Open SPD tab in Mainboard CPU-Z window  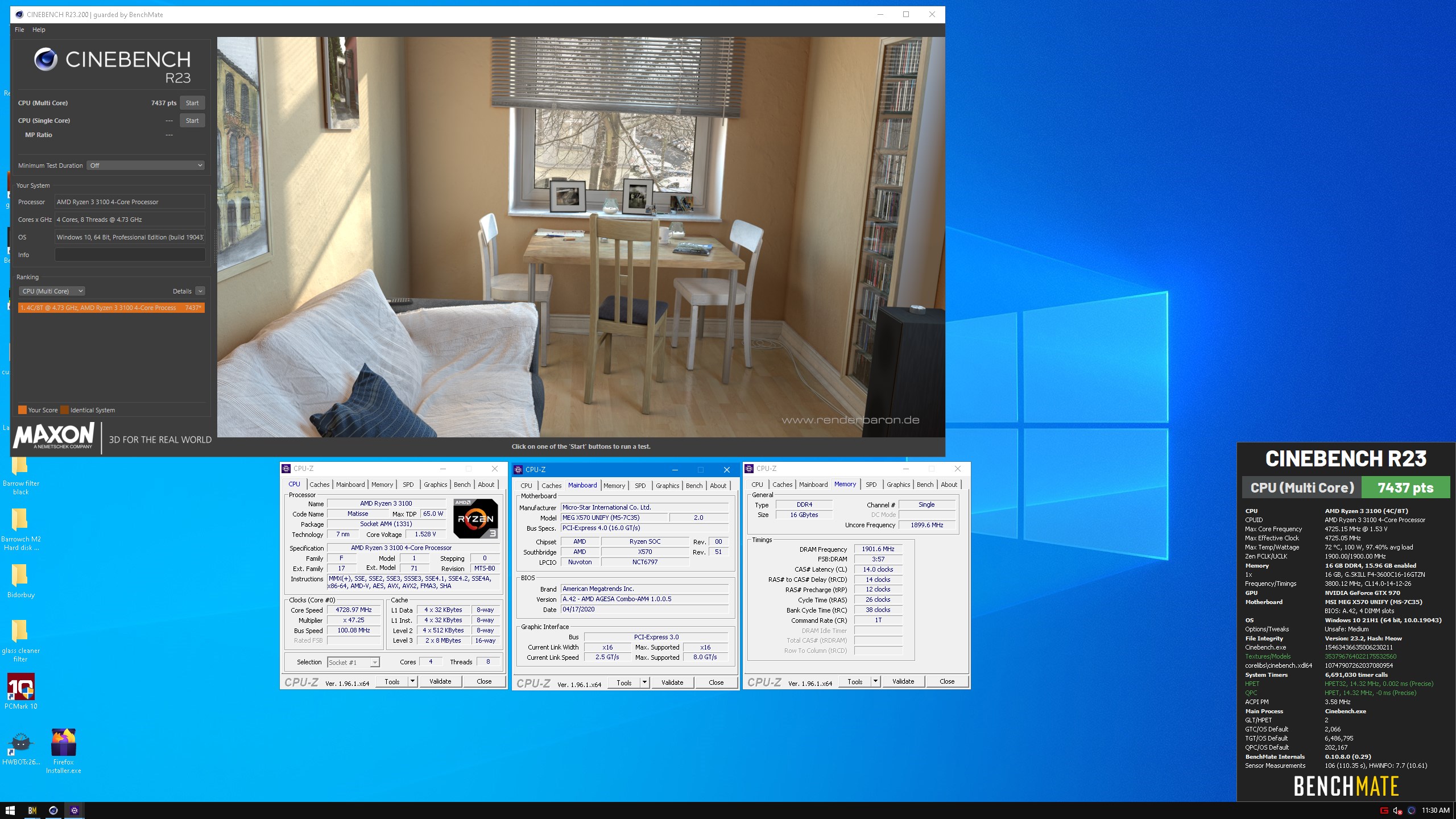pyautogui.click(x=640, y=486)
